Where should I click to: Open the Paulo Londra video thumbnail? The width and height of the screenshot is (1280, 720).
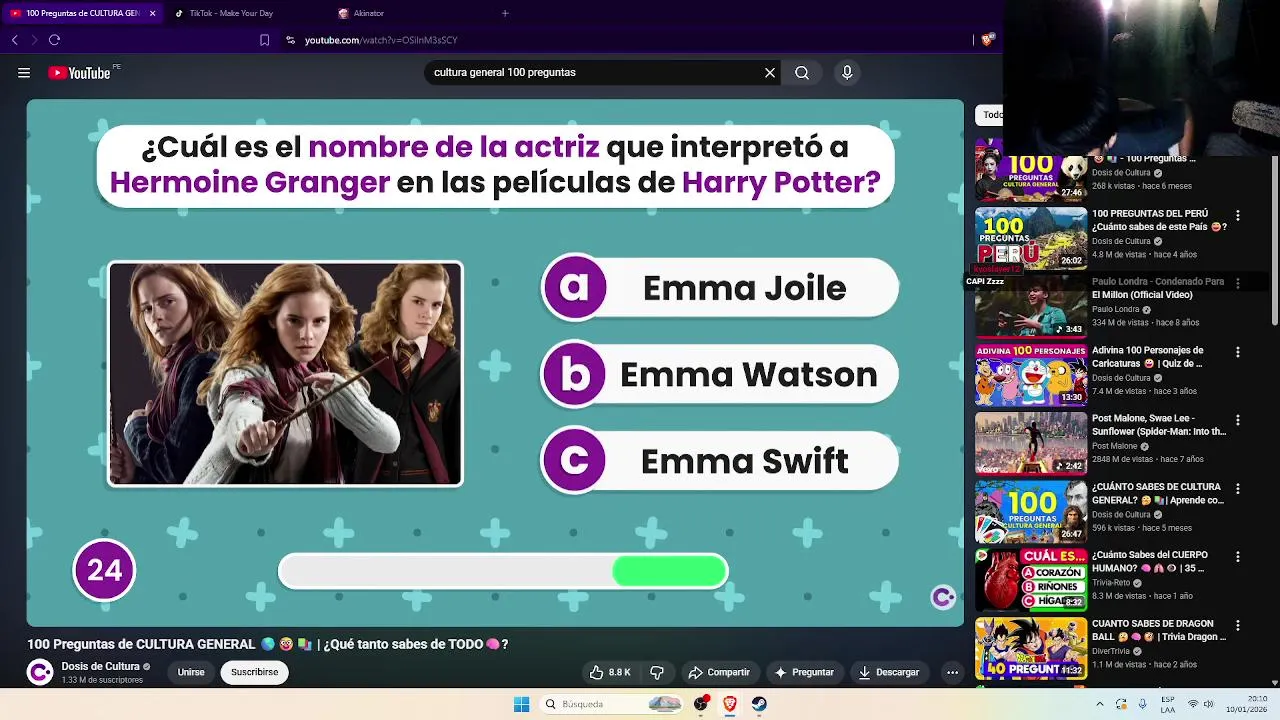point(1031,306)
